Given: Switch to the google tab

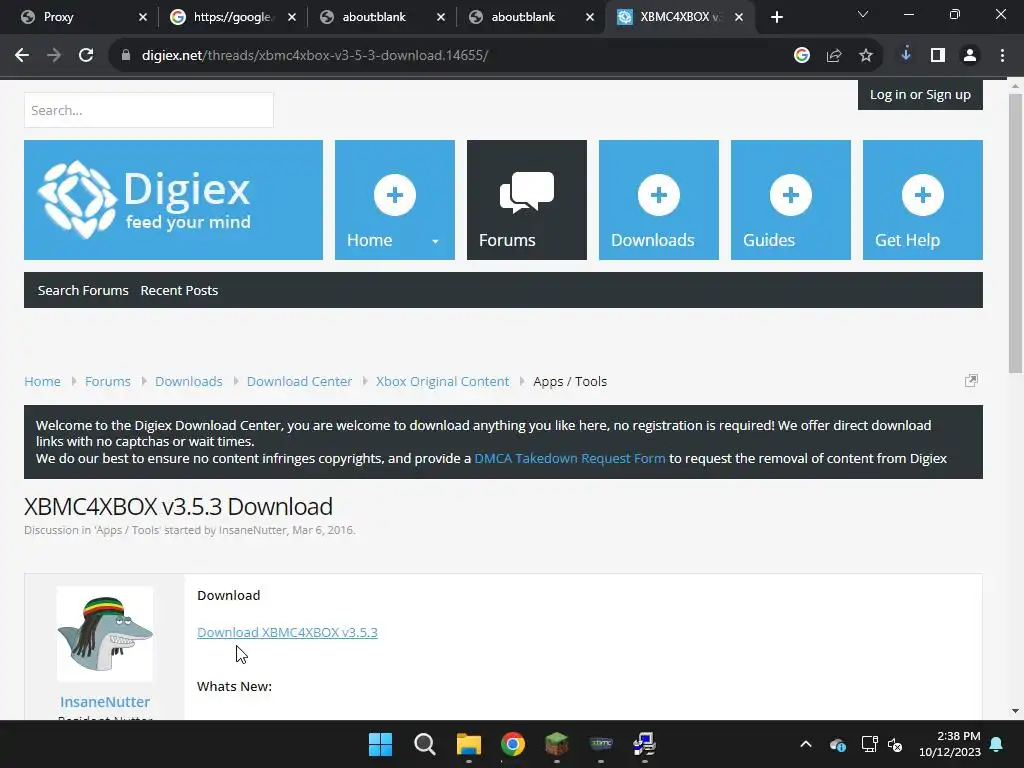Looking at the screenshot, I should point(232,17).
